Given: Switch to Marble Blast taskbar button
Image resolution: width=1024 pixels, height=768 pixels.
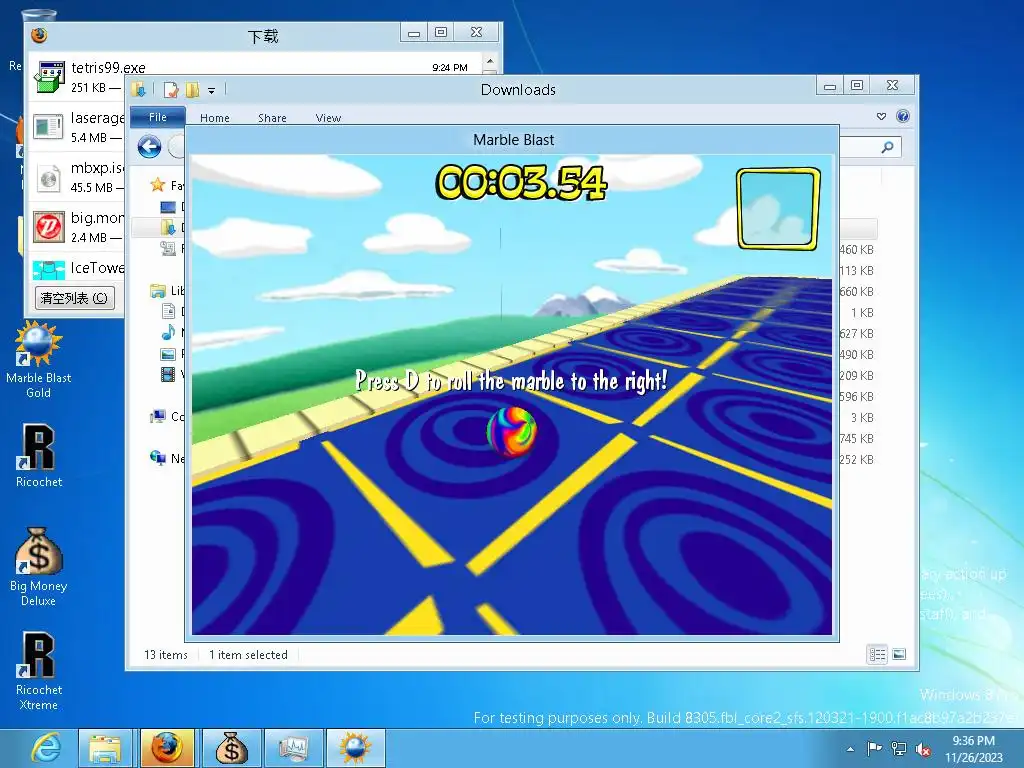Looking at the screenshot, I should click(355, 748).
